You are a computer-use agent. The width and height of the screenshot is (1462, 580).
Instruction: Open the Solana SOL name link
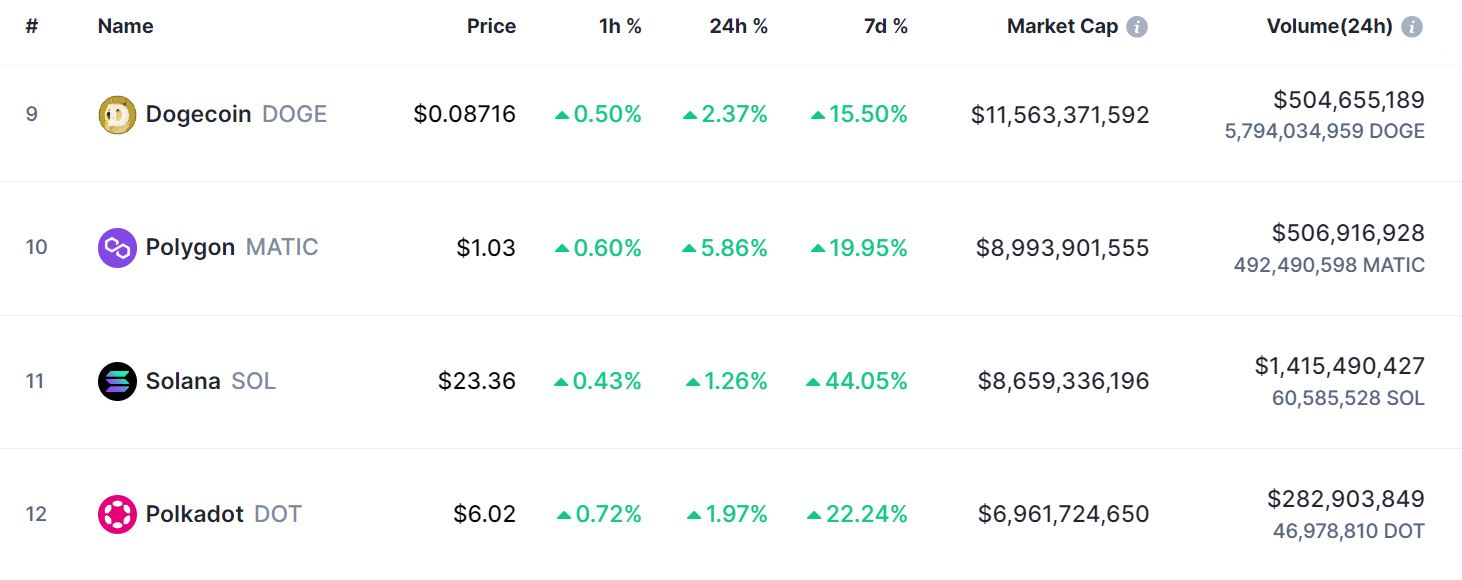click(x=183, y=381)
